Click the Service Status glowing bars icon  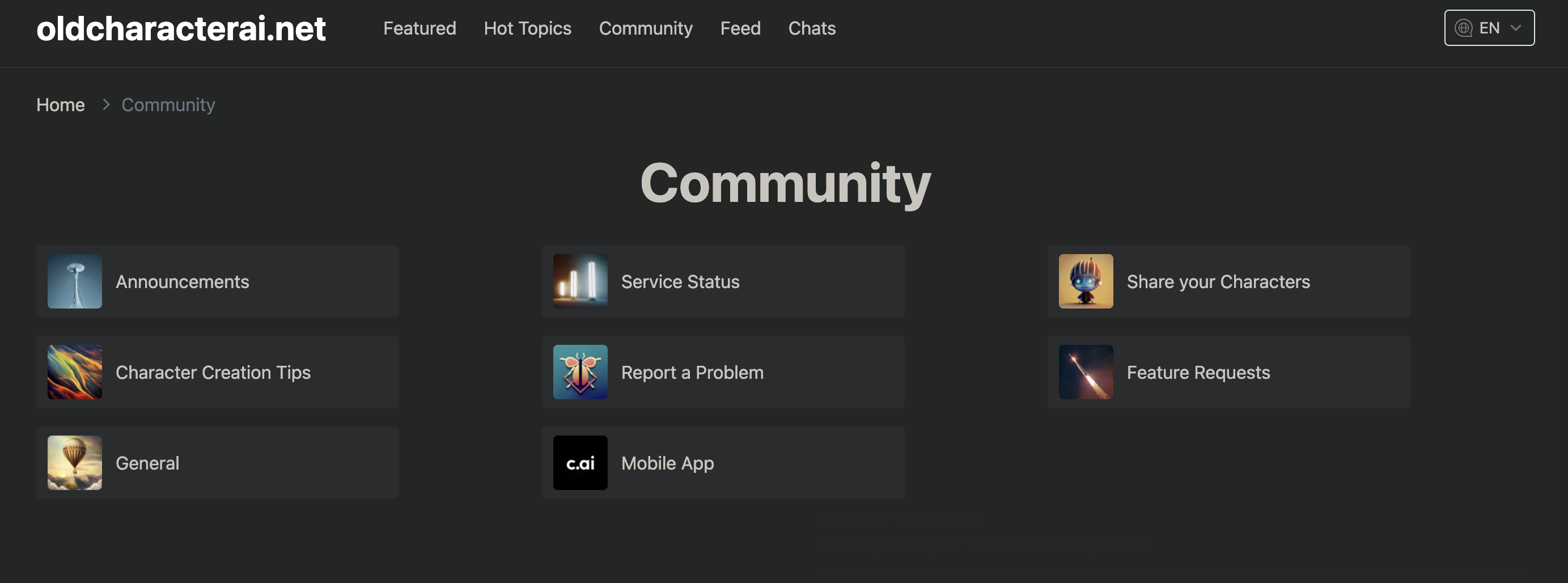pyautogui.click(x=580, y=281)
